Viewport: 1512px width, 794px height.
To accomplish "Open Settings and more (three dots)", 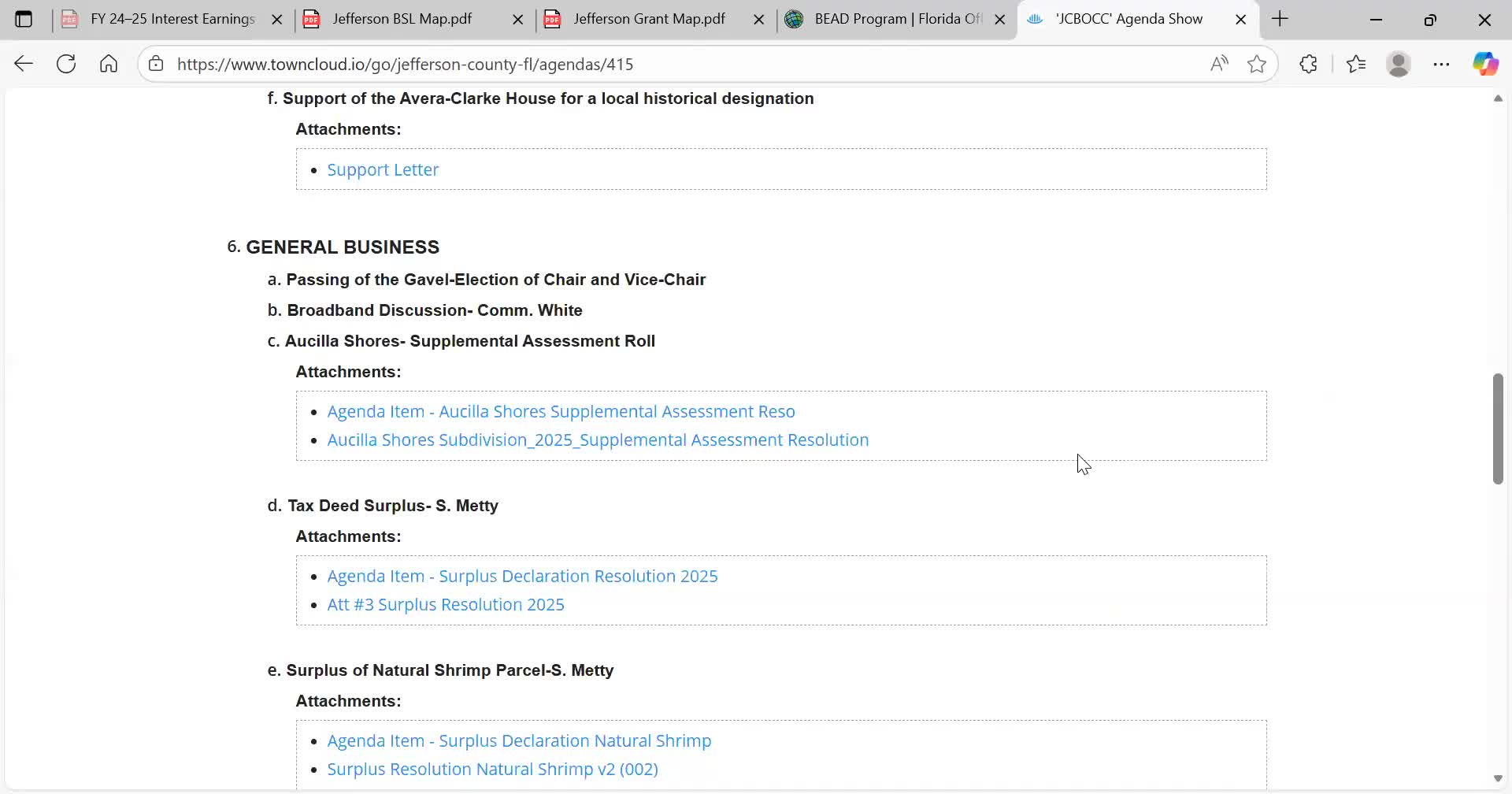I will point(1441,64).
